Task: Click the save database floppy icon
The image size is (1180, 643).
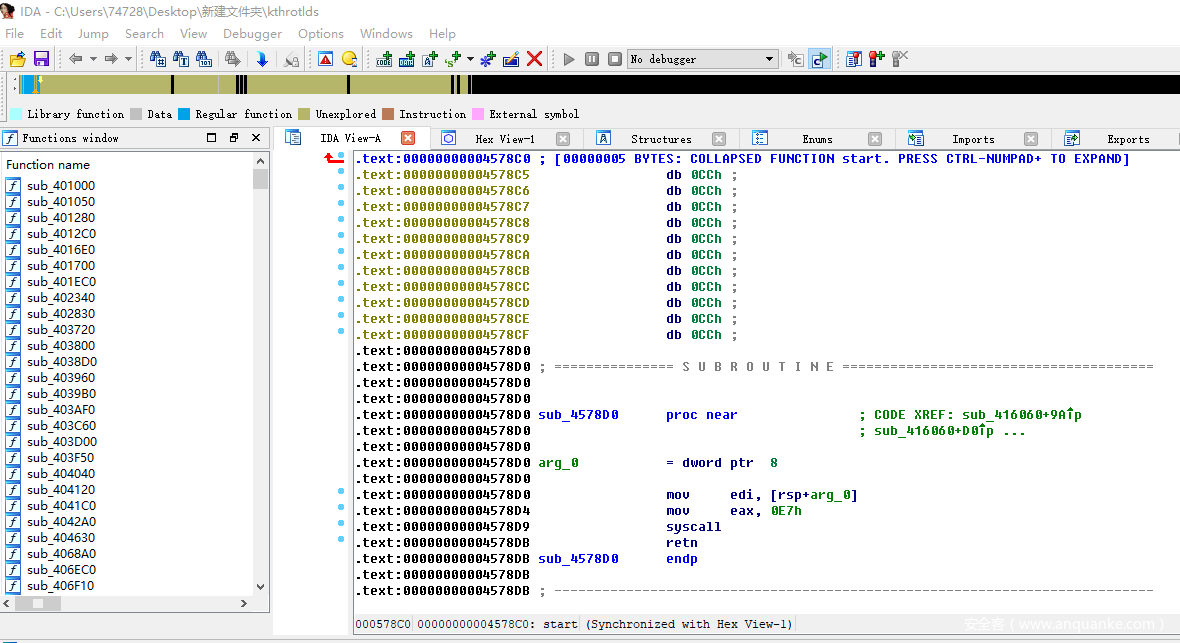Action: (x=41, y=59)
